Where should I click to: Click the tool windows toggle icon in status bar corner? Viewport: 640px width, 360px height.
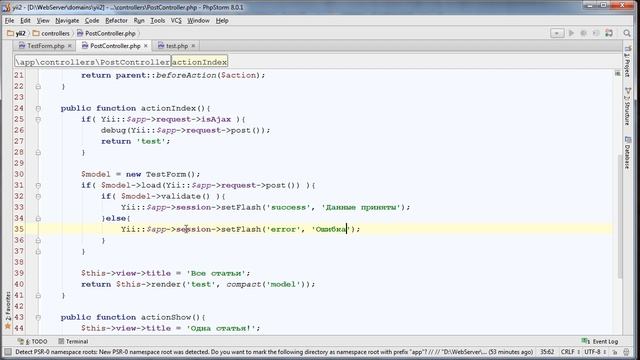(7, 352)
